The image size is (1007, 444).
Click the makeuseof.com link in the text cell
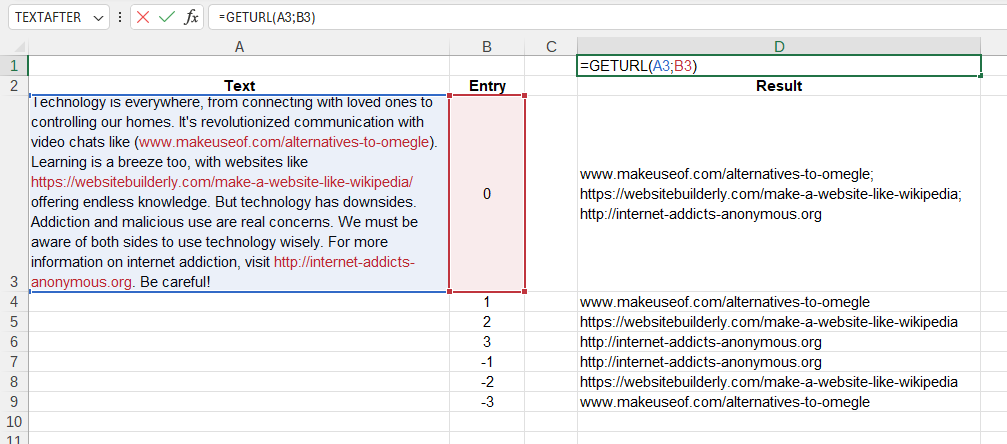284,142
